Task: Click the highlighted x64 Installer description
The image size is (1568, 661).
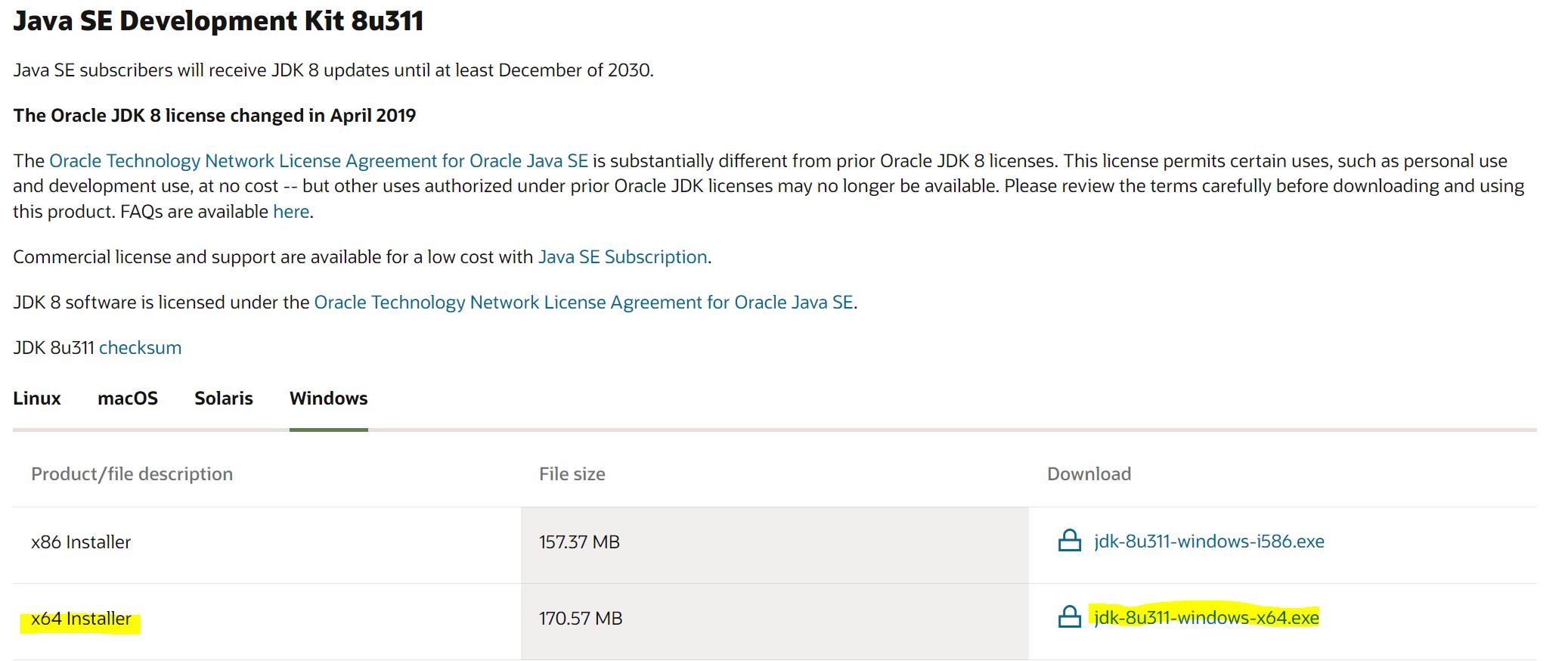Action: coord(81,619)
